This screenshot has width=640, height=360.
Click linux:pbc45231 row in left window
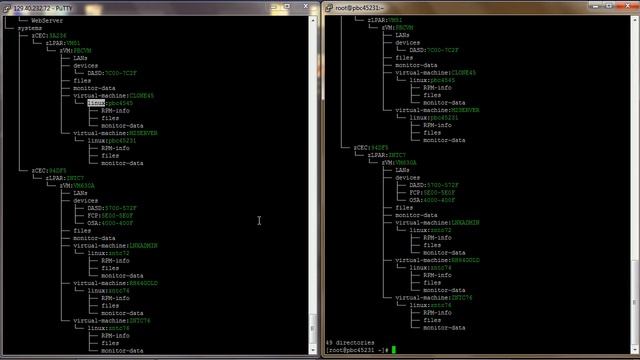(x=111, y=140)
